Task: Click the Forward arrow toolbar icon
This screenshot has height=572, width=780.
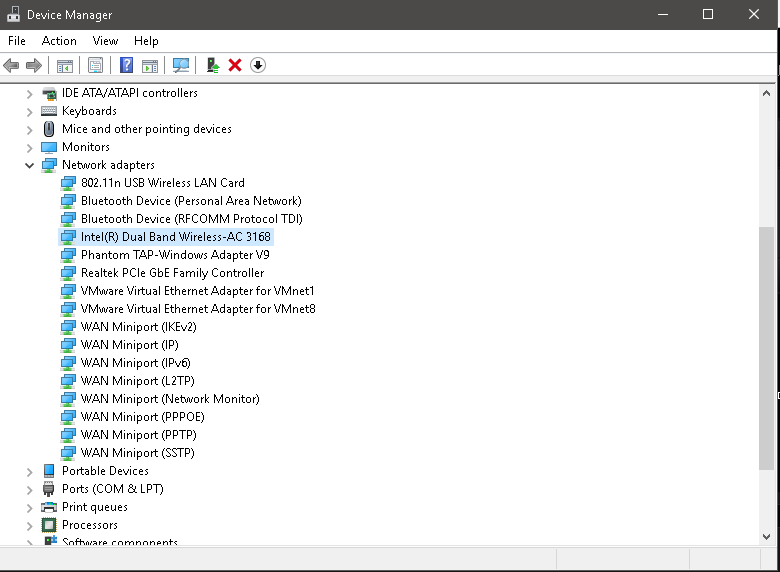Action: pos(34,65)
